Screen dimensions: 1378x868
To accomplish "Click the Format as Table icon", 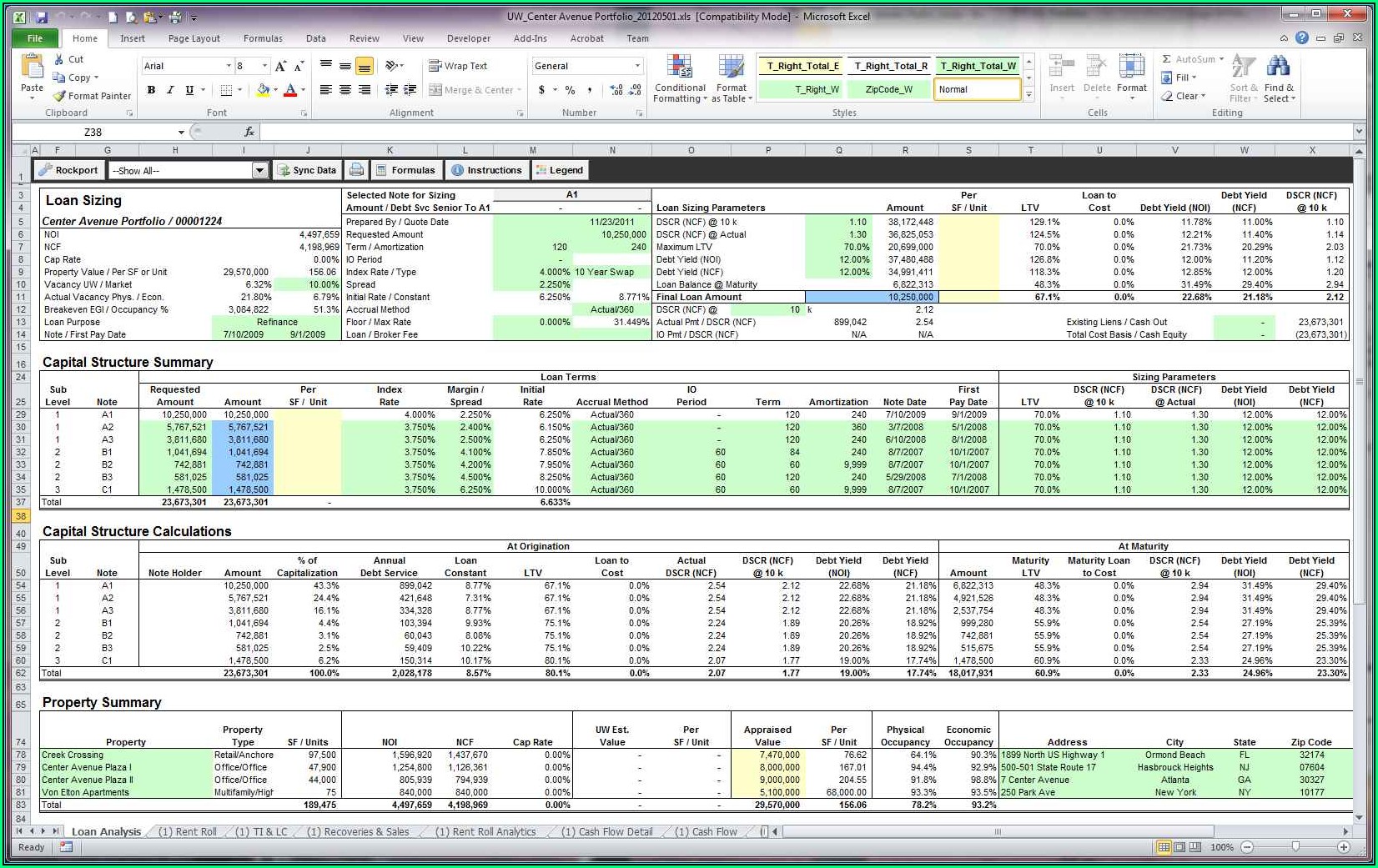I will click(x=731, y=67).
